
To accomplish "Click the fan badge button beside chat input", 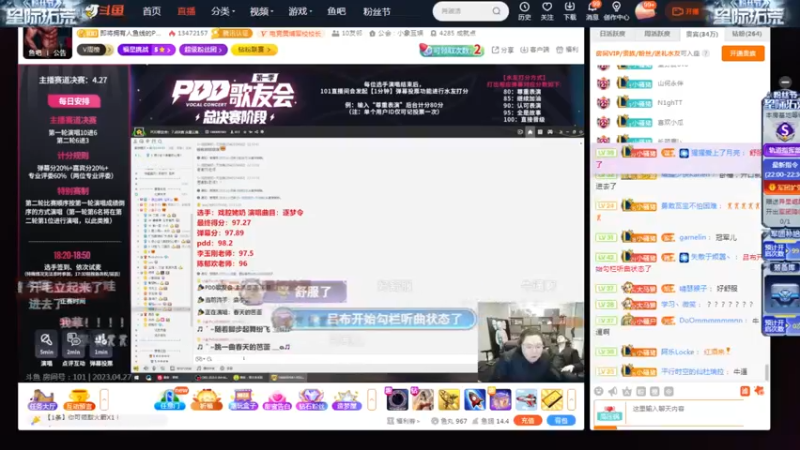I will click(x=609, y=412).
